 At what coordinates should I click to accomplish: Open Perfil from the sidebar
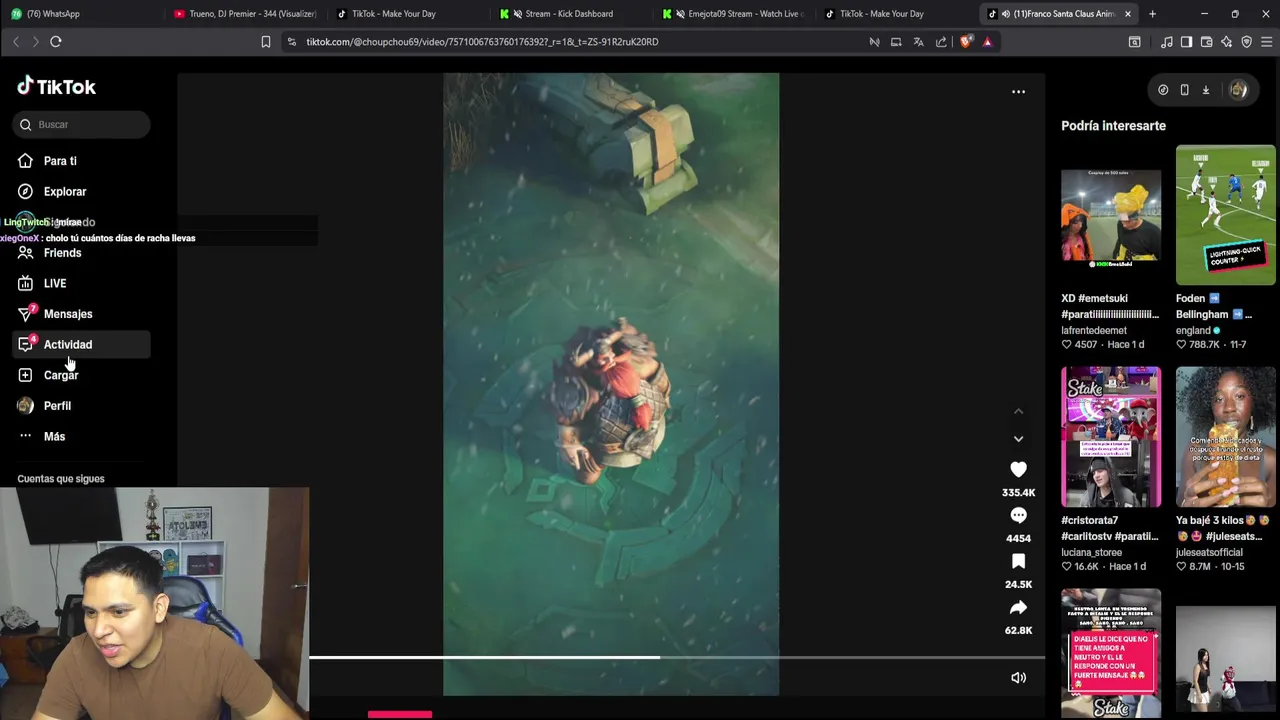click(82, 406)
